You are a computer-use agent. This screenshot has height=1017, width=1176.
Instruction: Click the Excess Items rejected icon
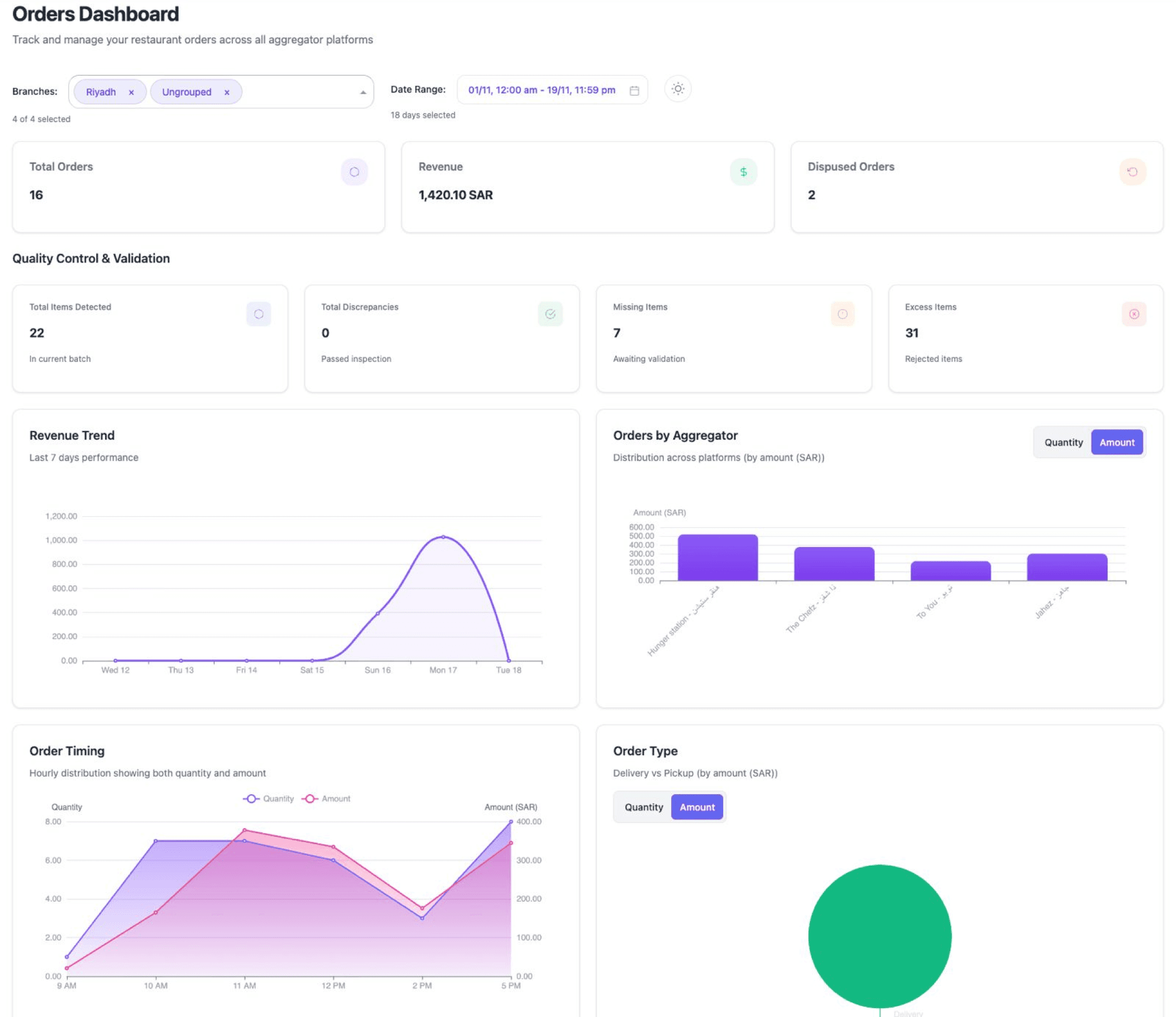[1133, 314]
